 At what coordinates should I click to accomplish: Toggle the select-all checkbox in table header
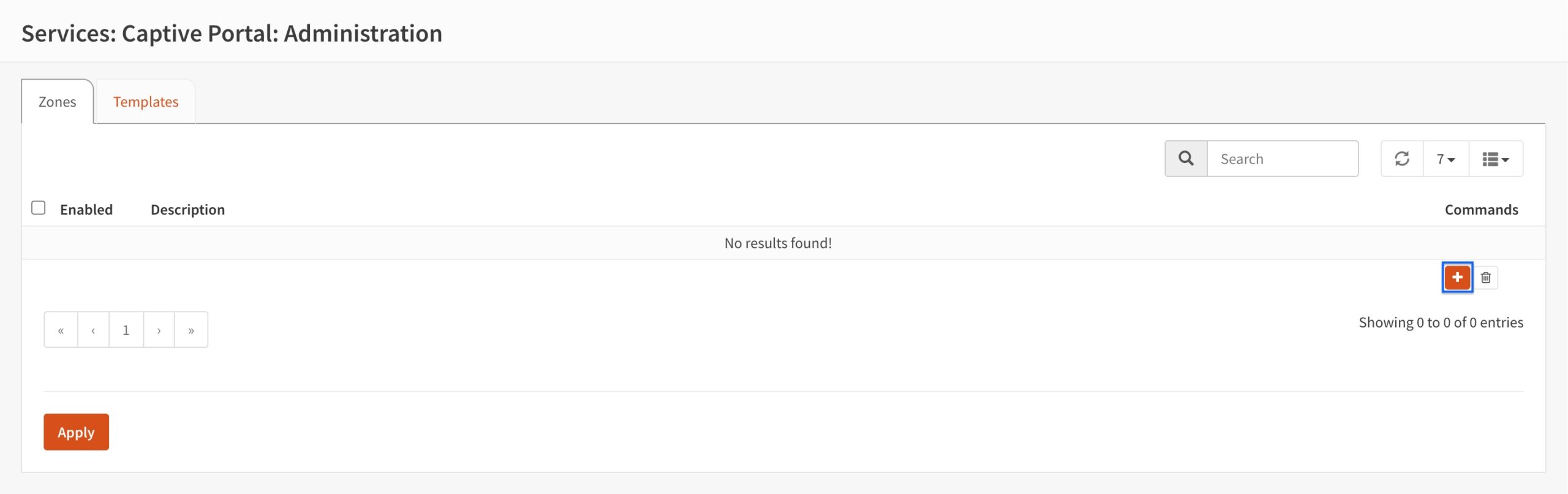click(x=38, y=208)
